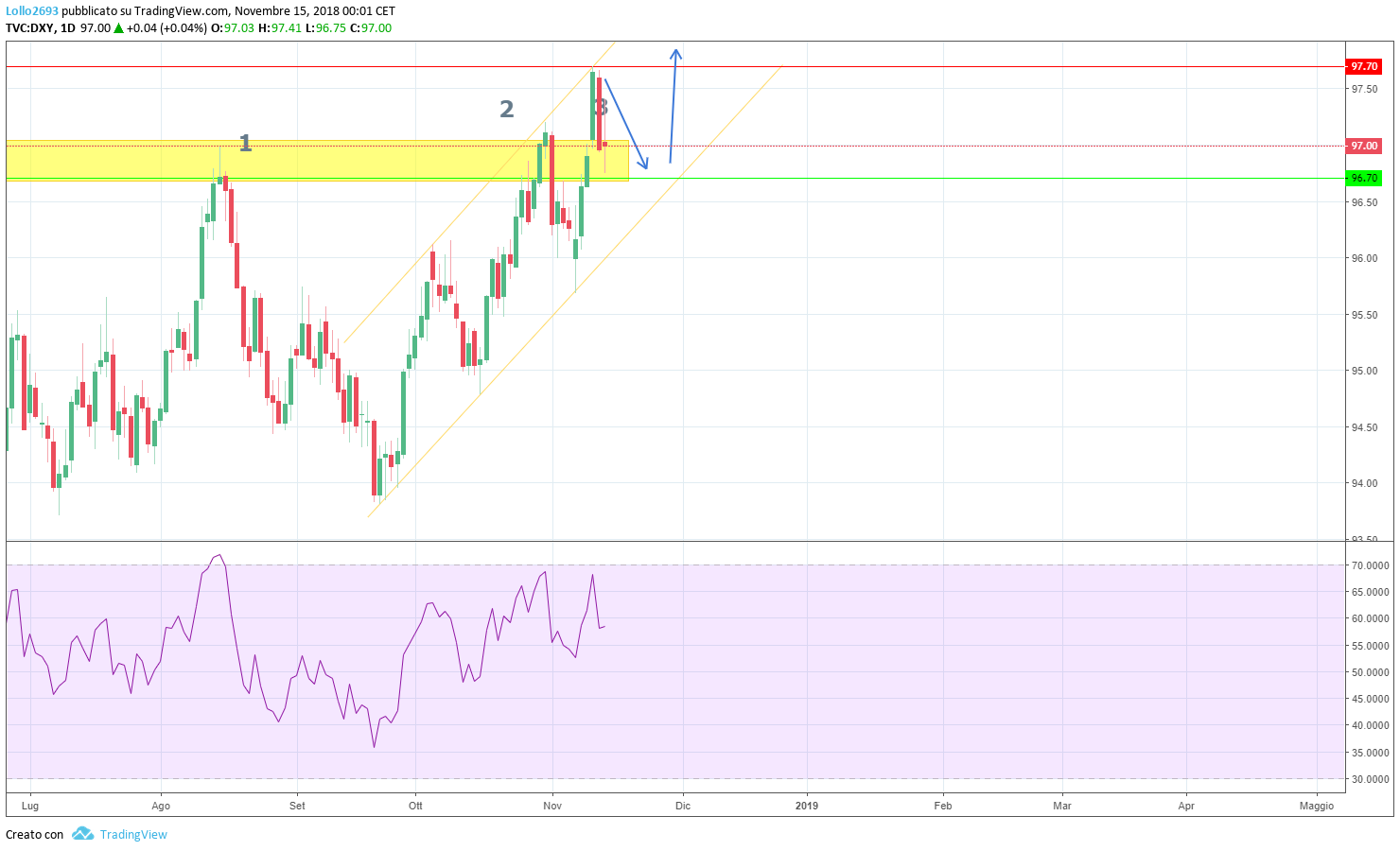Click the +0.04 (+0.04%) change text
The width and height of the screenshot is (1400, 851).
click(166, 28)
